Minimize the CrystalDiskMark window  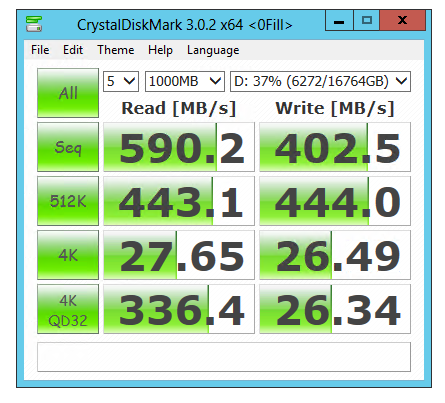pyautogui.click(x=339, y=21)
